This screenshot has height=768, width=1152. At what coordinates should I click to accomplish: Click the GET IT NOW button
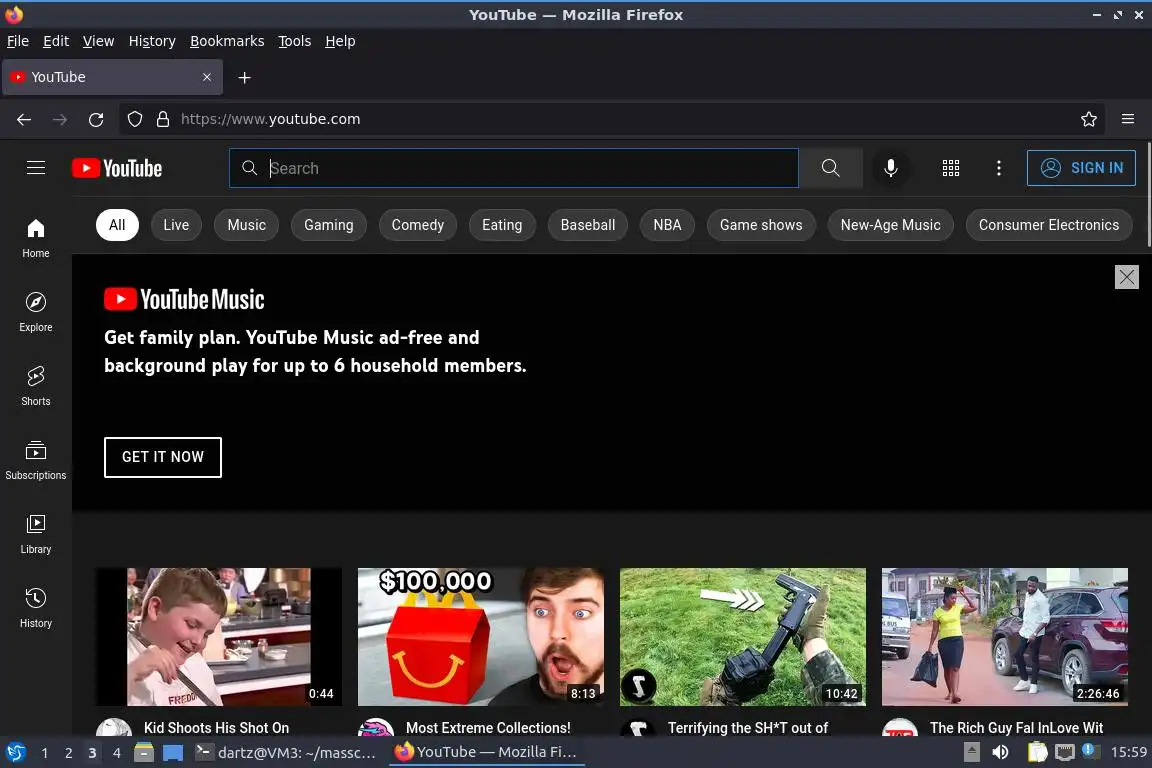pos(162,457)
